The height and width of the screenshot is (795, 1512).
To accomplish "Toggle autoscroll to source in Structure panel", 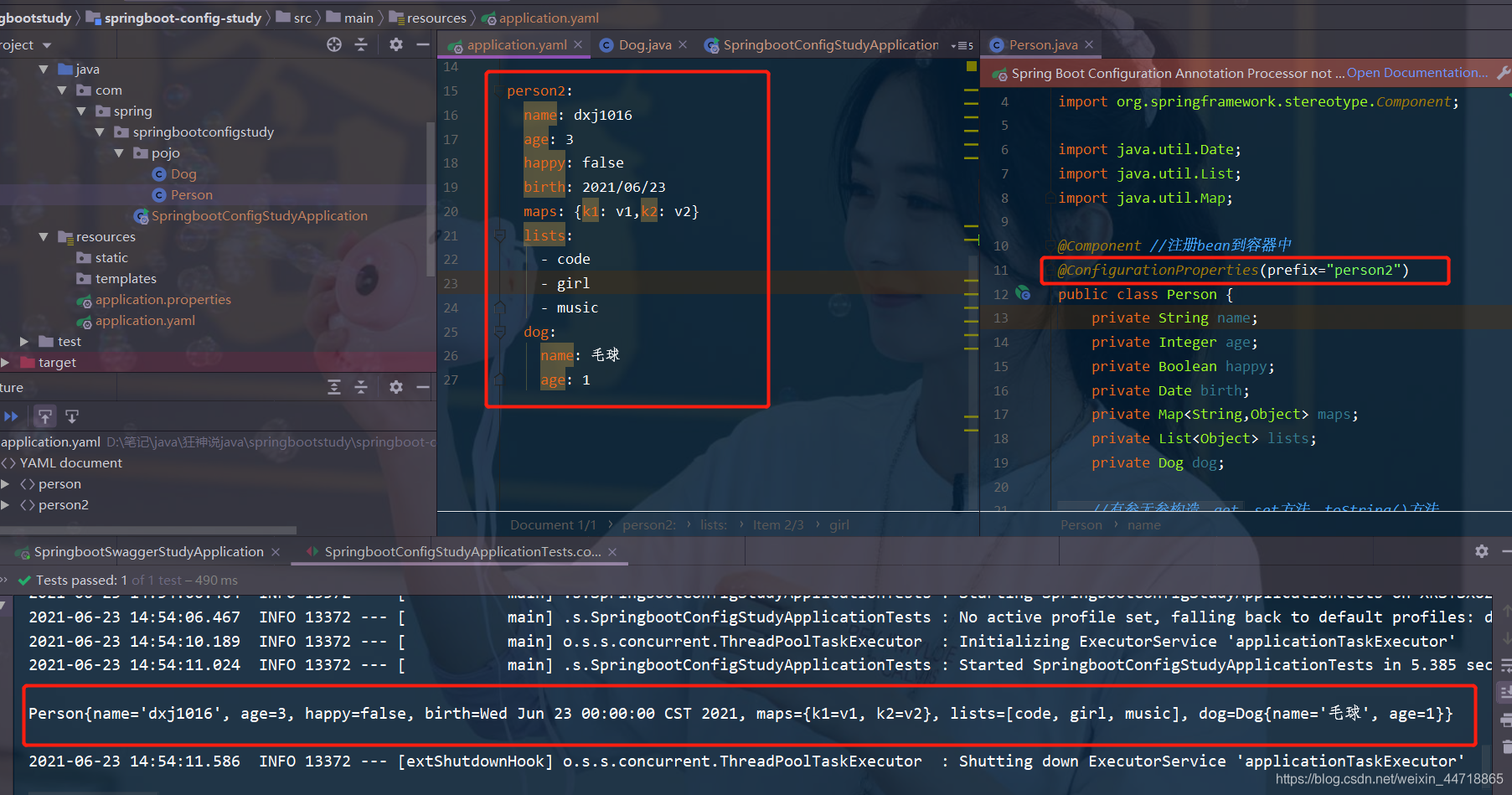I will click(x=45, y=416).
